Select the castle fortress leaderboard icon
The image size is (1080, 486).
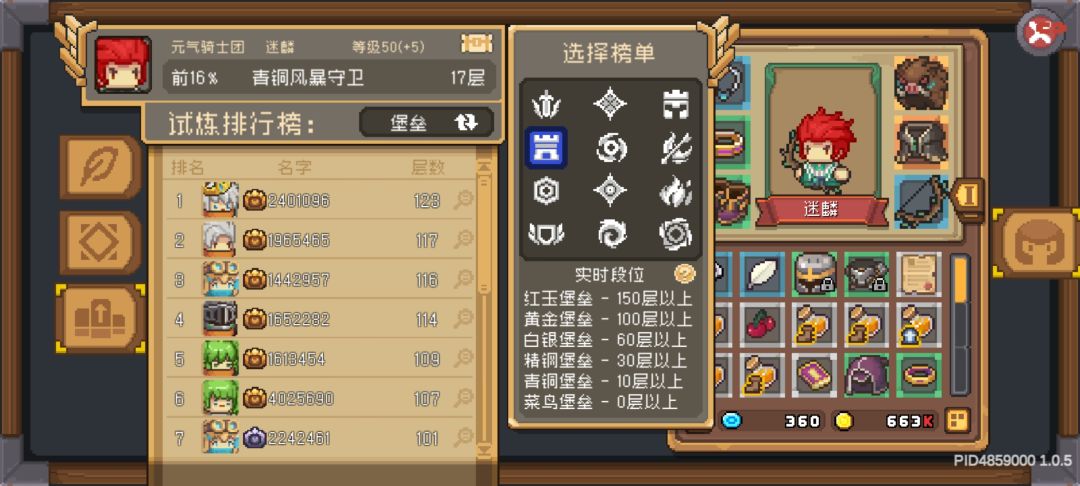click(546, 147)
